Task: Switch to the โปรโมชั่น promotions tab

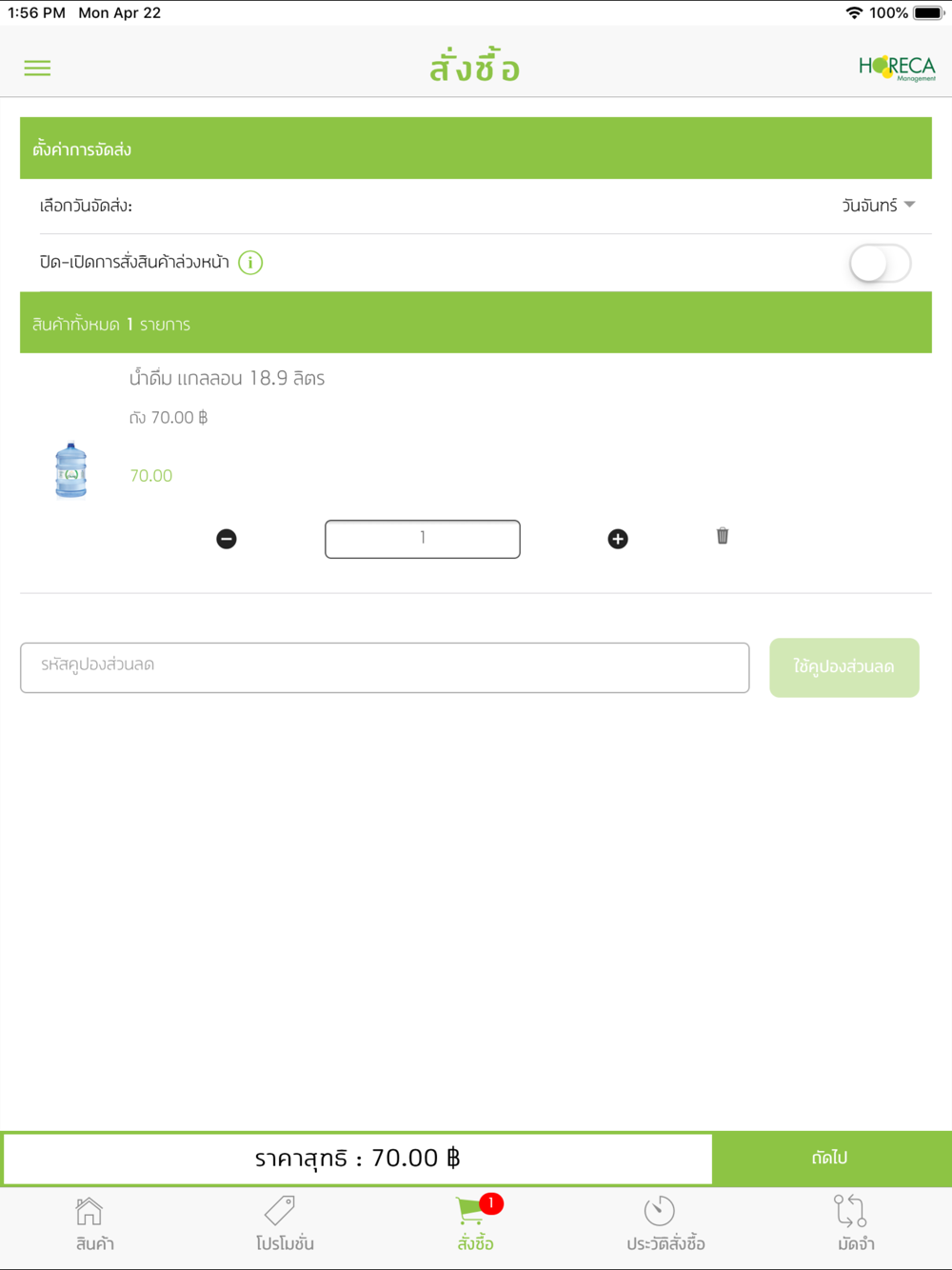Action: [x=285, y=1224]
